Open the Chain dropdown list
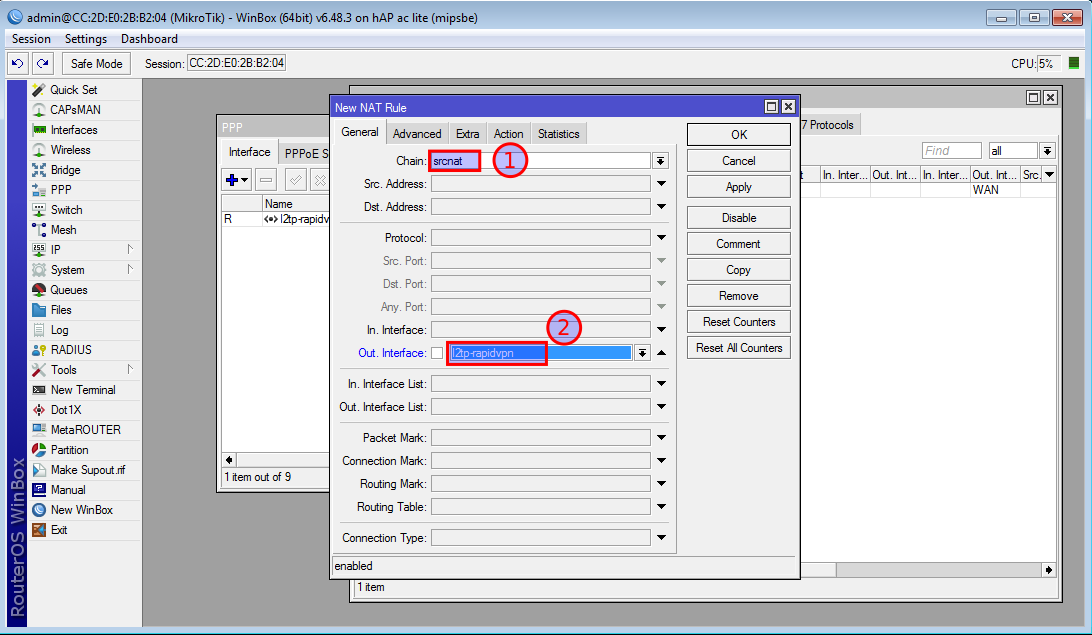This screenshot has height=635, width=1092. pos(660,161)
